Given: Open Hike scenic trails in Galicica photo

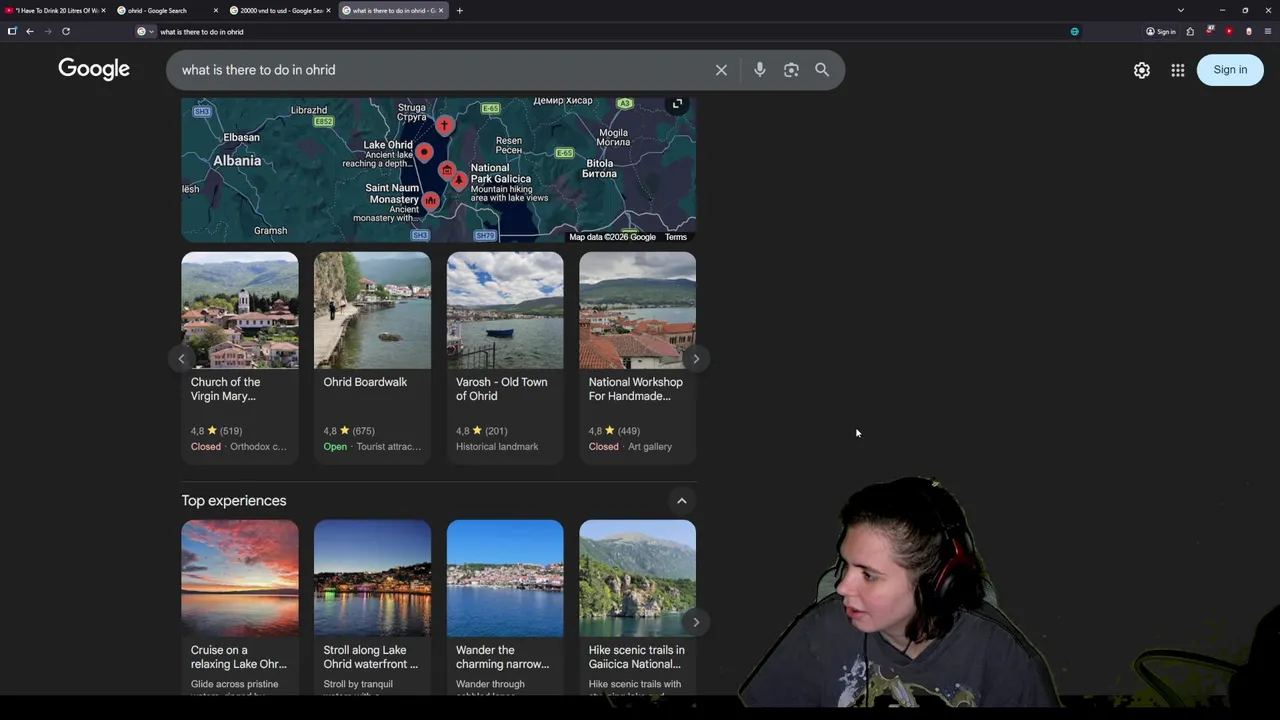Looking at the screenshot, I should 637,578.
